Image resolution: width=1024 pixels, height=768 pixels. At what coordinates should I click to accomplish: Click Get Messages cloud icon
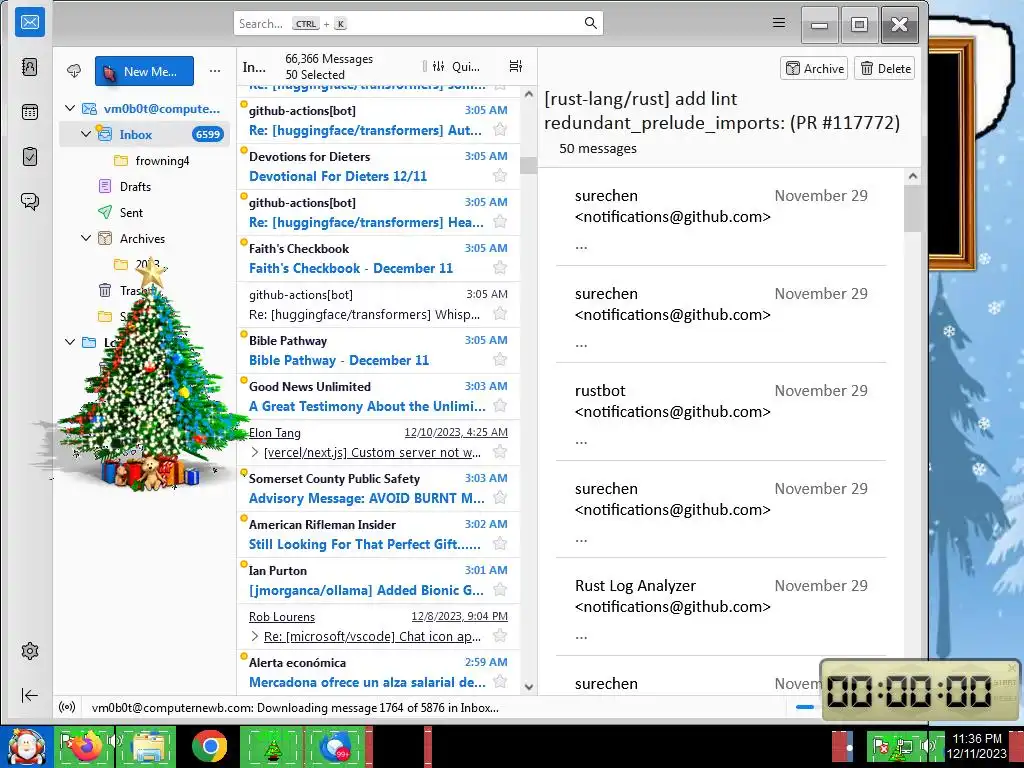pos(74,71)
